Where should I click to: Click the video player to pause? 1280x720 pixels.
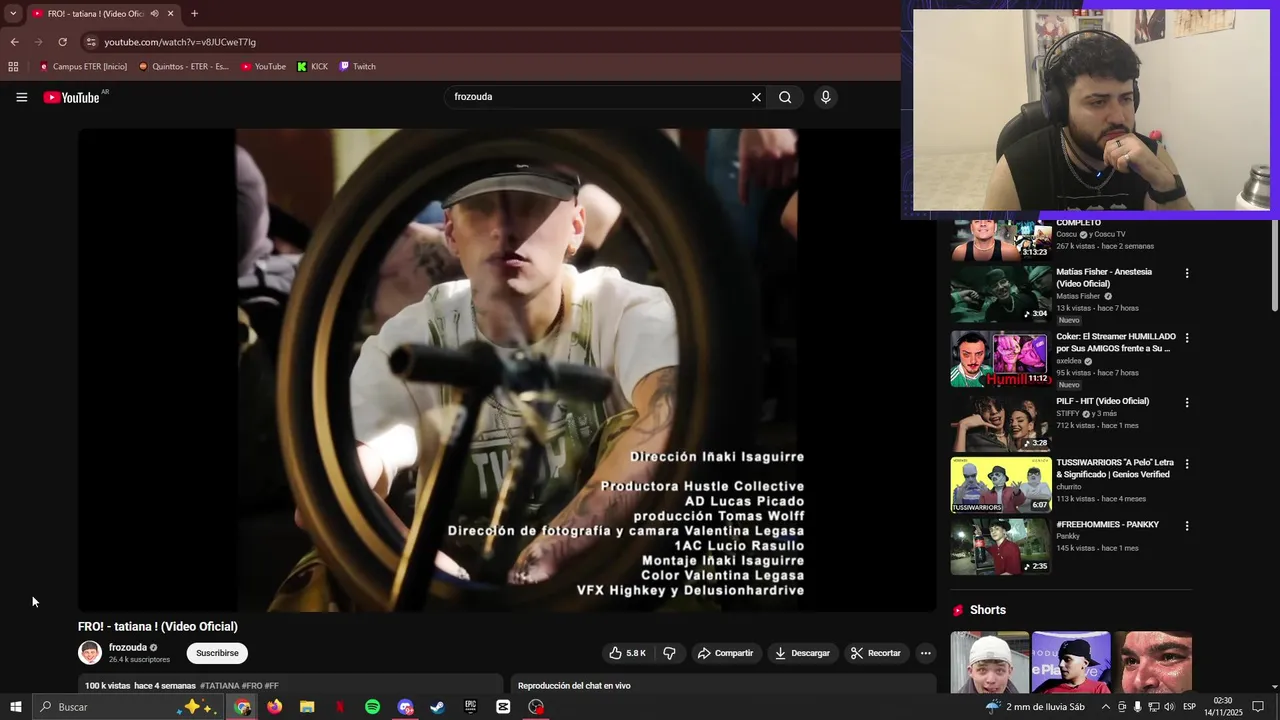(507, 370)
